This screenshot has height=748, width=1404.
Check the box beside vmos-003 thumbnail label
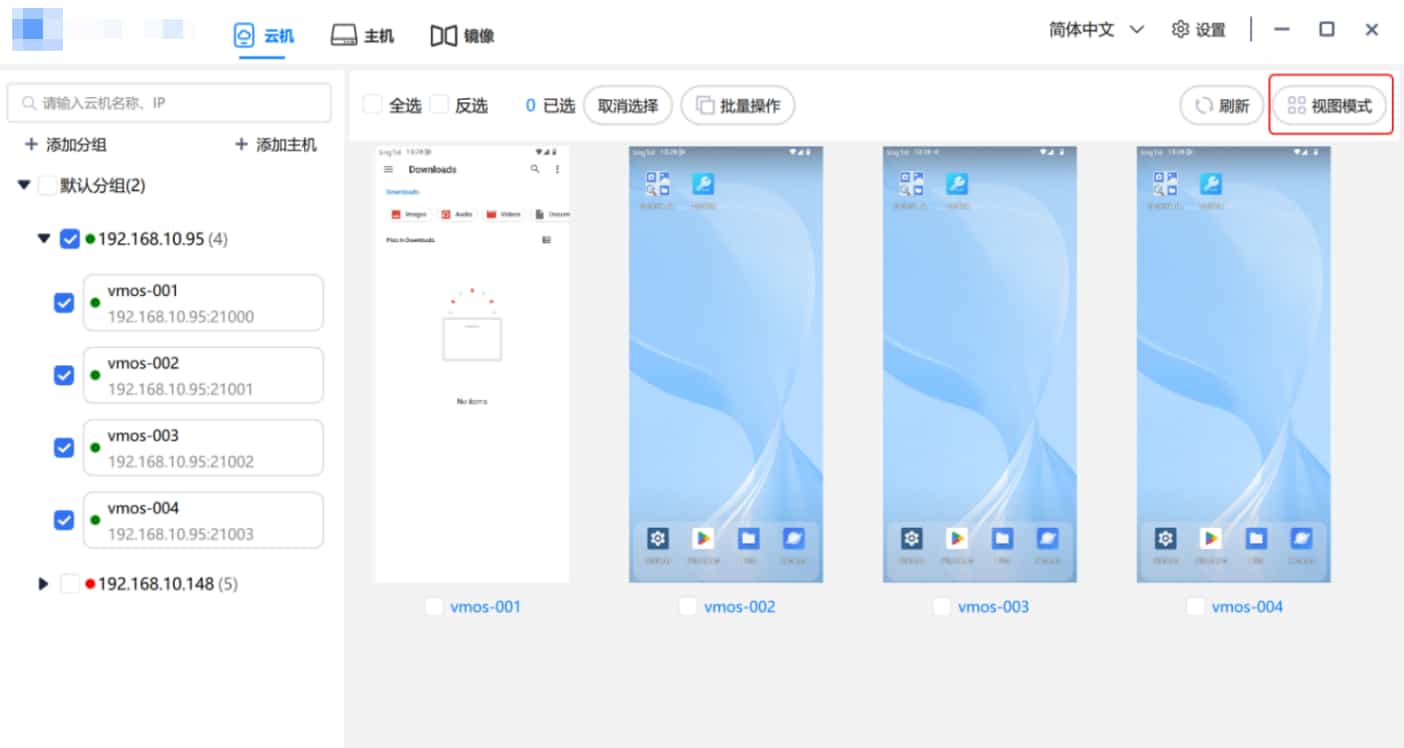(x=942, y=607)
